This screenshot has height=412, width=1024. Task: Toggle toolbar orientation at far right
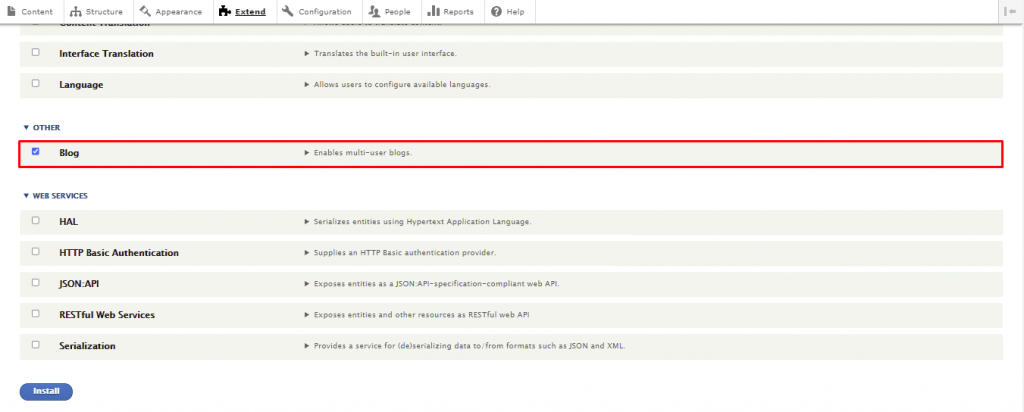pyautogui.click(x=1009, y=11)
